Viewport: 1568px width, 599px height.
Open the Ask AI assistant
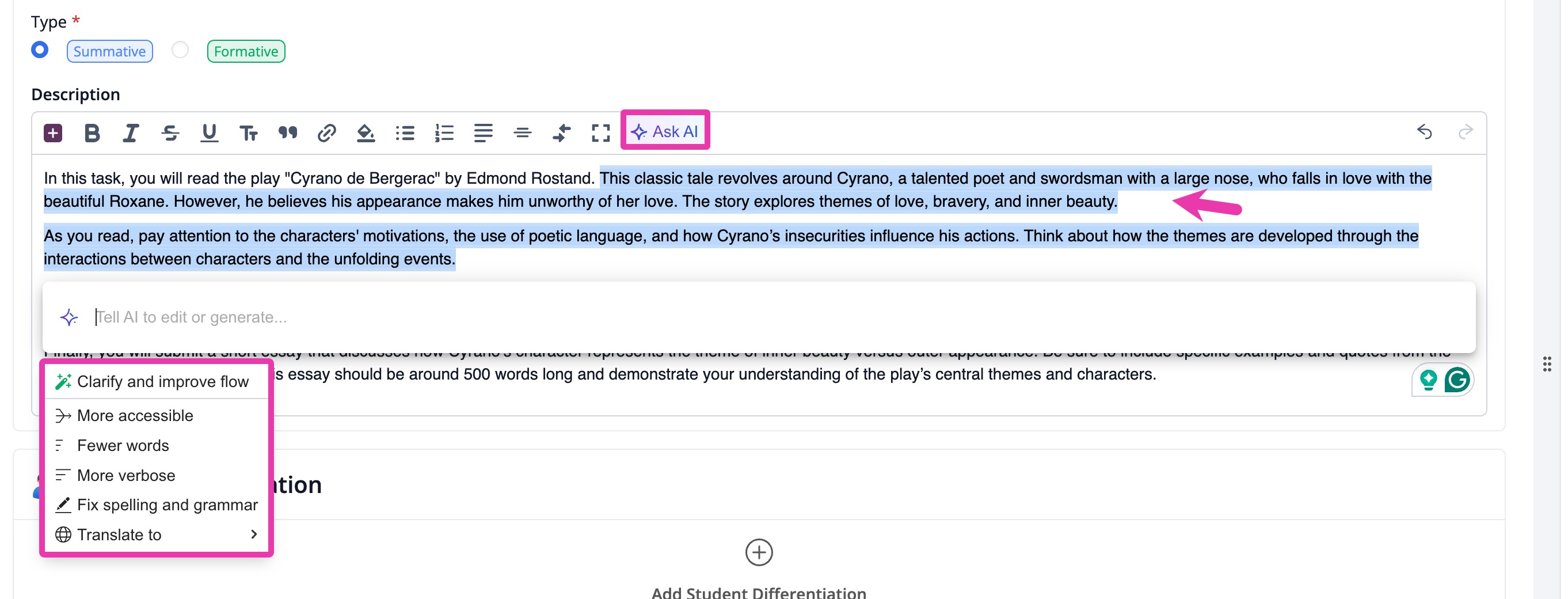665,130
